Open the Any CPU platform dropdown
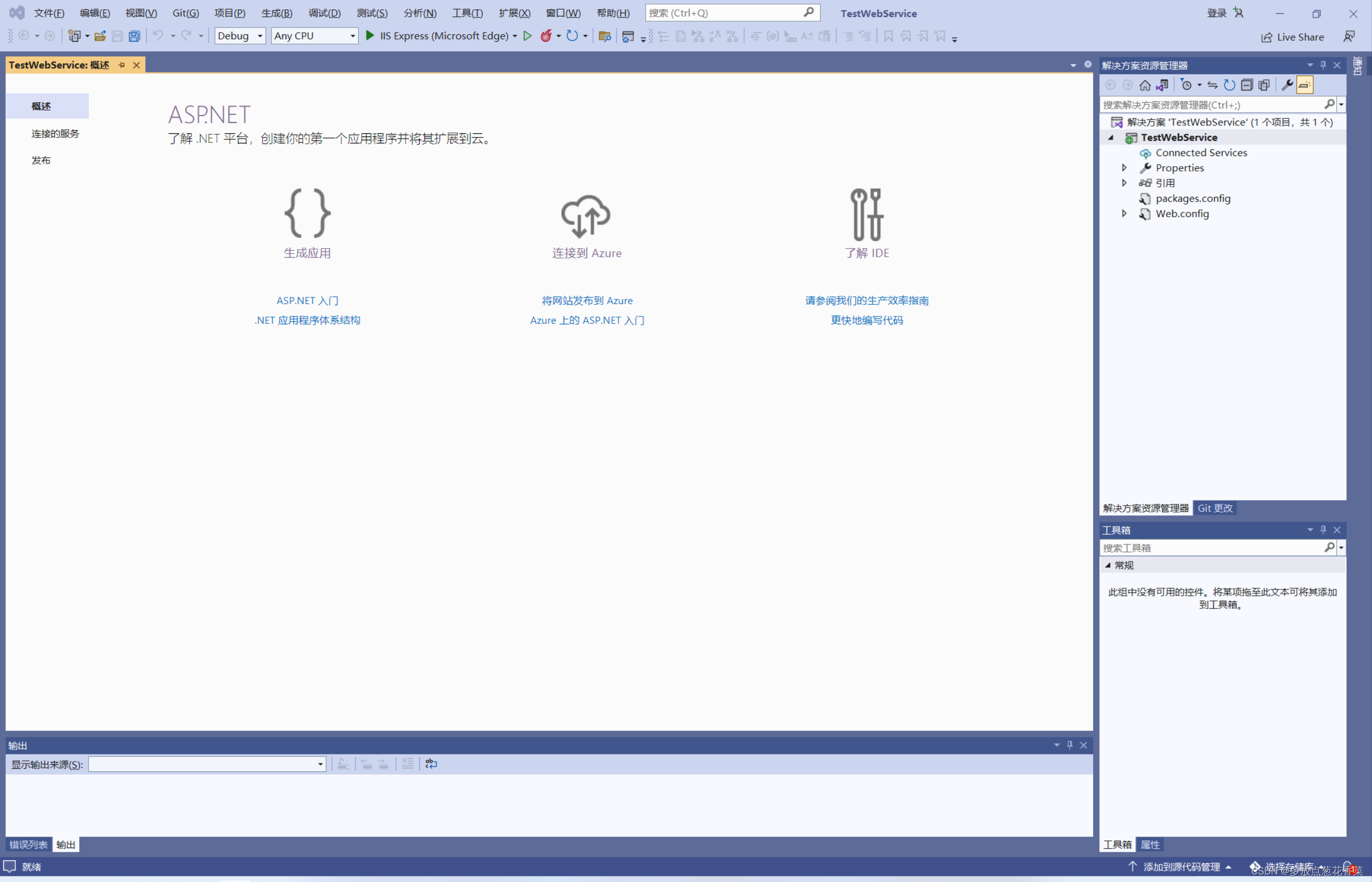The image size is (1372, 882). tap(314, 36)
